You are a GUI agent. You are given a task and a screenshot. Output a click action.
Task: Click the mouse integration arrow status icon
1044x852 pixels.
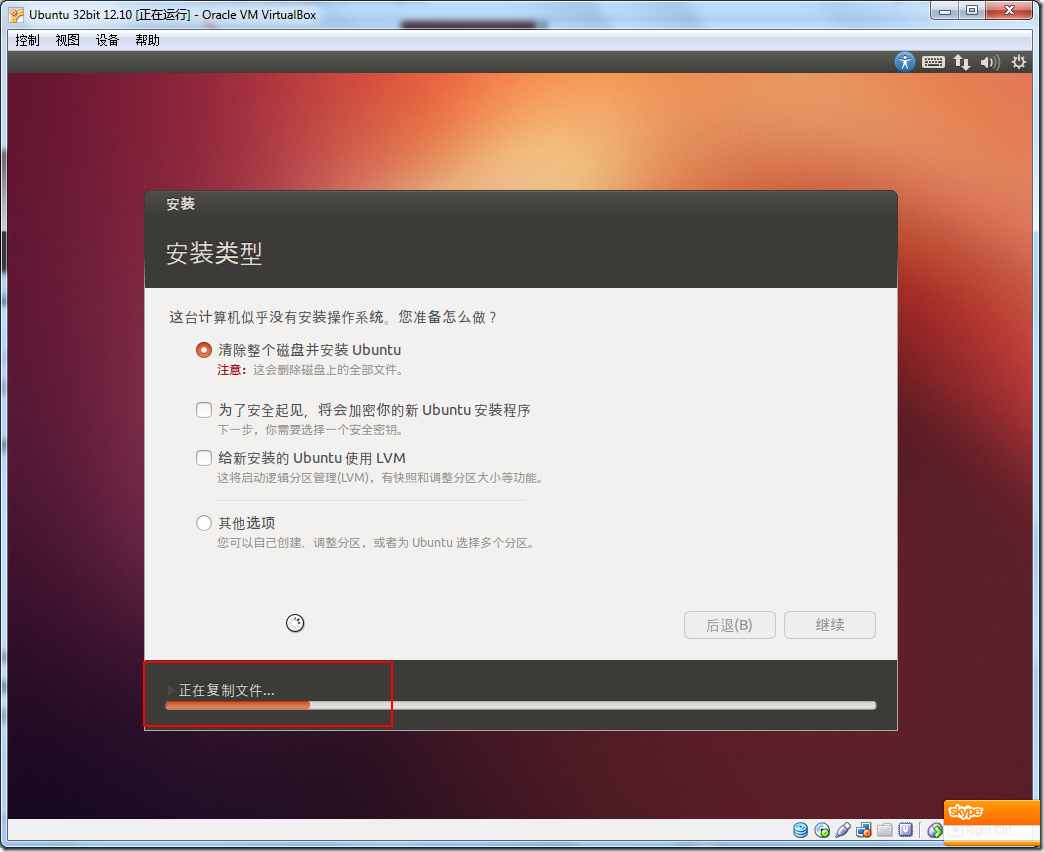click(x=935, y=830)
